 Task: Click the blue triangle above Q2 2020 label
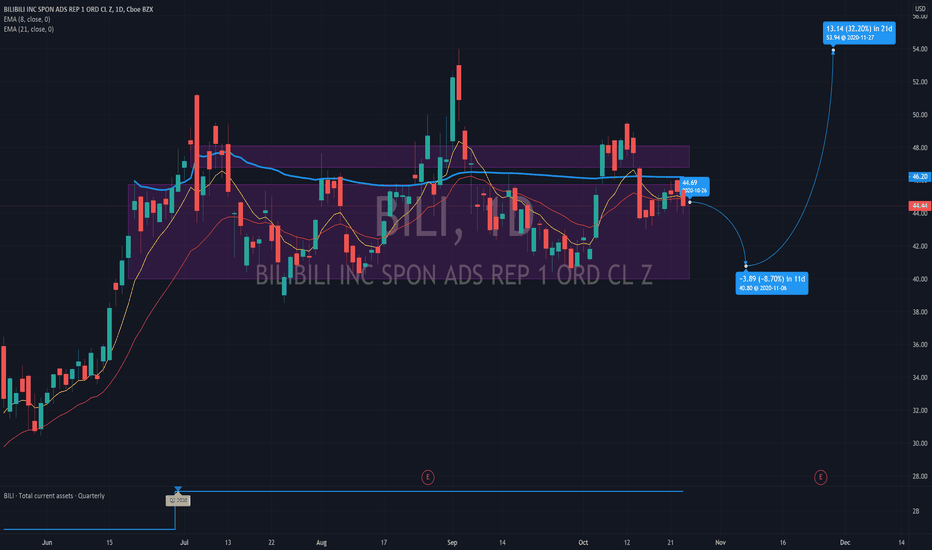[x=178, y=489]
